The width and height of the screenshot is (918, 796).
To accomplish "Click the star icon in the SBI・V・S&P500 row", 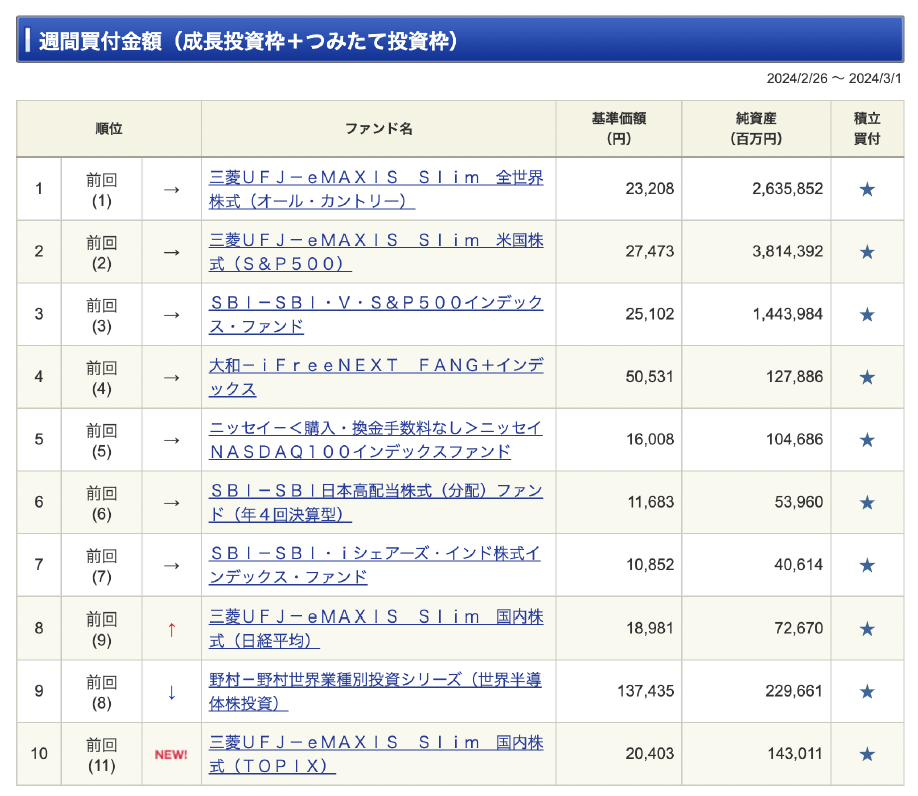I will (867, 314).
